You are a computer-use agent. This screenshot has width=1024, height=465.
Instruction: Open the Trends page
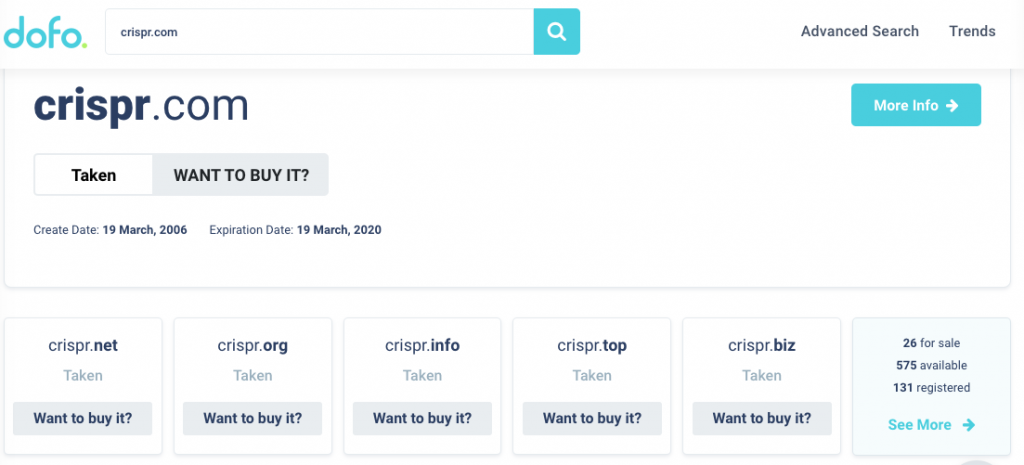(972, 31)
